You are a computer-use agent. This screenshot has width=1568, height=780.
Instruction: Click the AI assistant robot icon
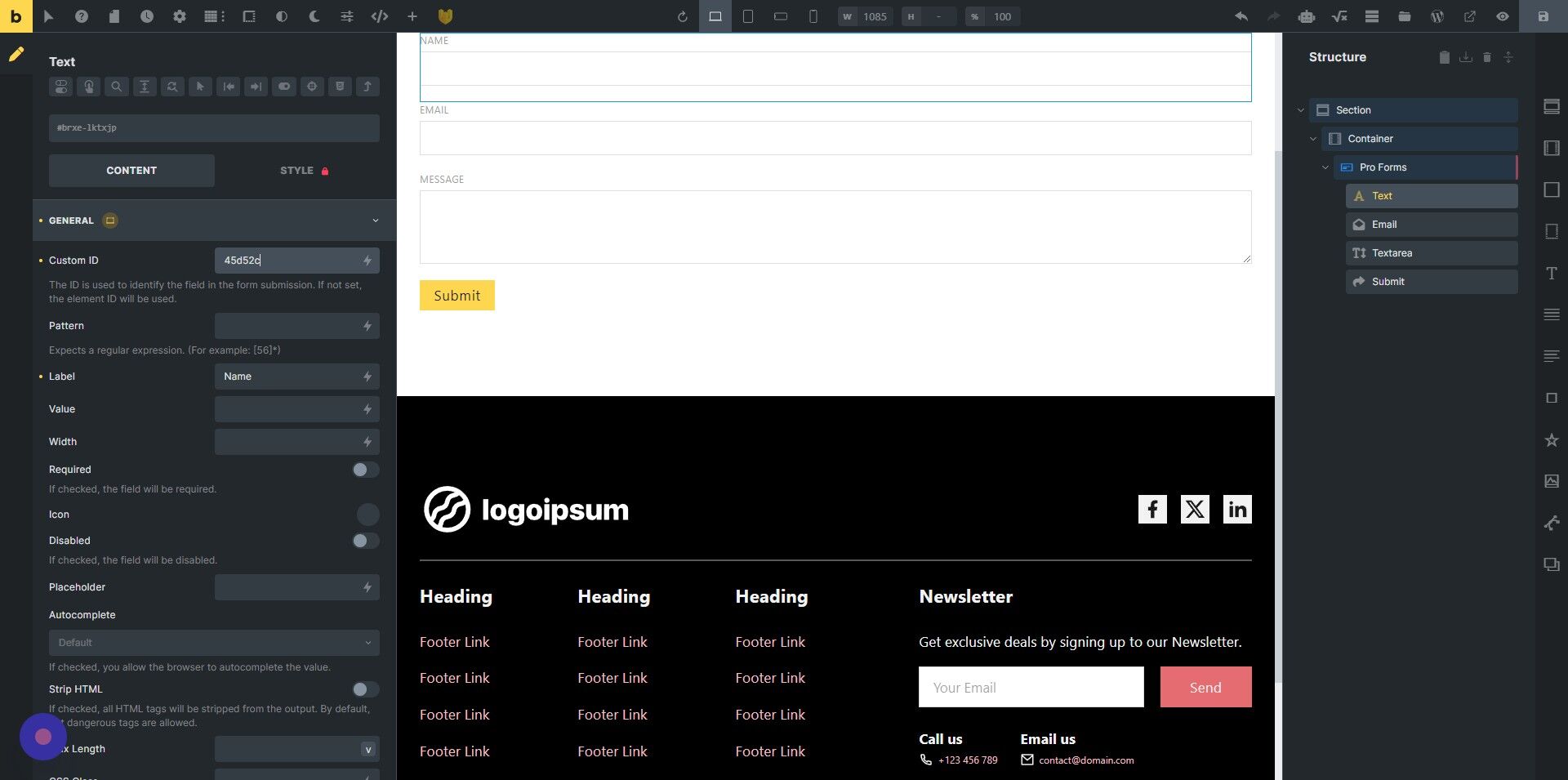(1306, 16)
